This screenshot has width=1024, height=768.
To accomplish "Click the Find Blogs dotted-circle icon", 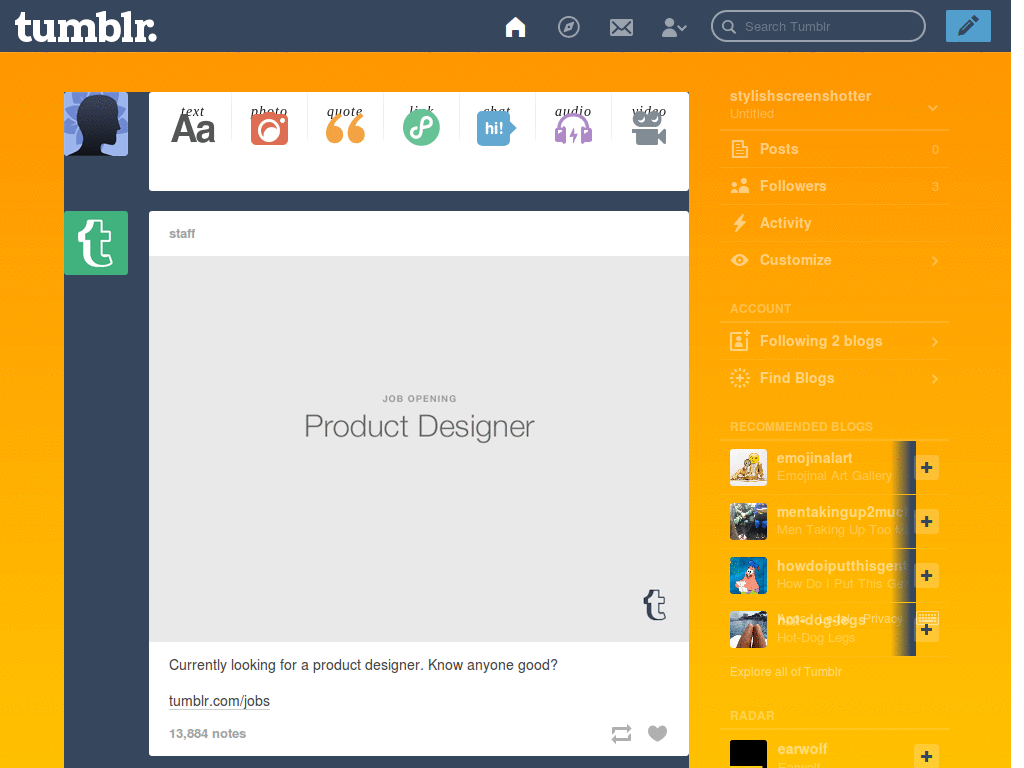I will [x=739, y=378].
